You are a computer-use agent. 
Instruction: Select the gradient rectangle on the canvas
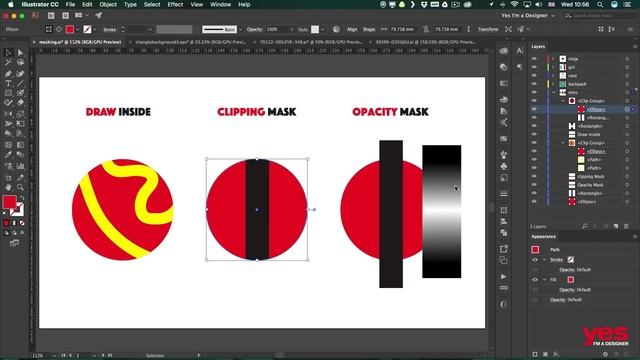[442, 211]
